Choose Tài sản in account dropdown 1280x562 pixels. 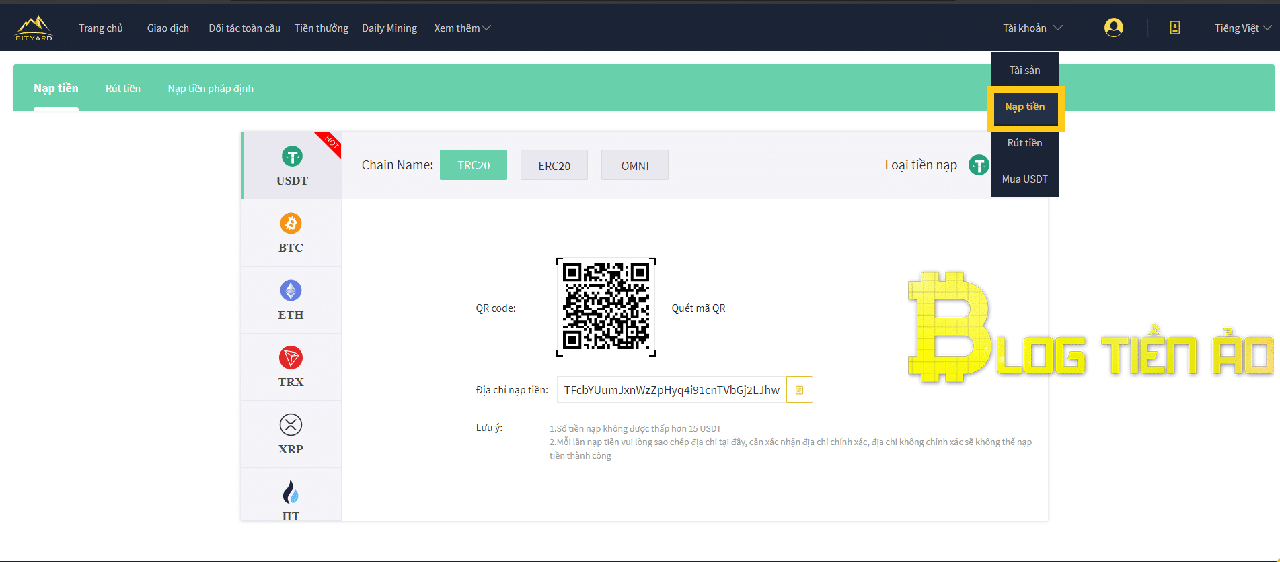(1025, 70)
